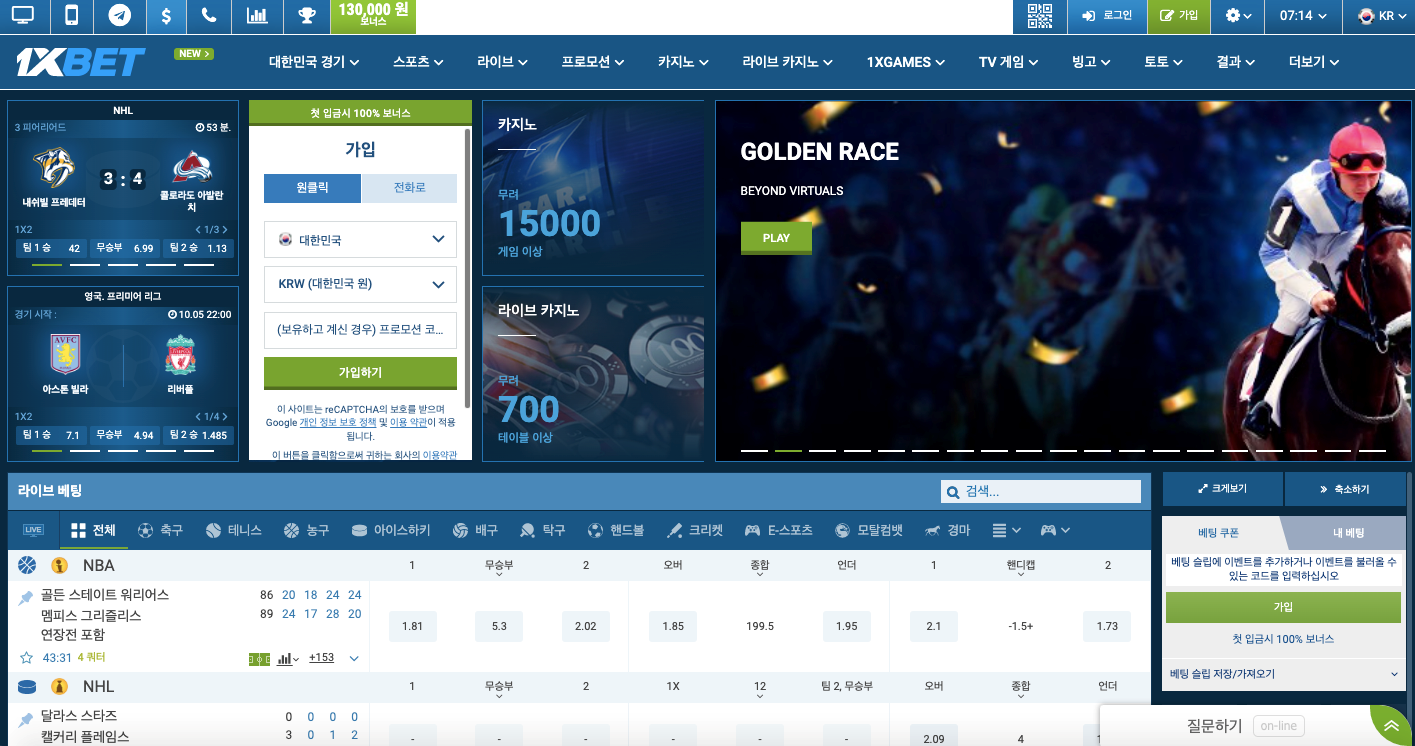Click the hockey puck icon next to NHL
The image size is (1415, 746).
pyautogui.click(x=27, y=686)
